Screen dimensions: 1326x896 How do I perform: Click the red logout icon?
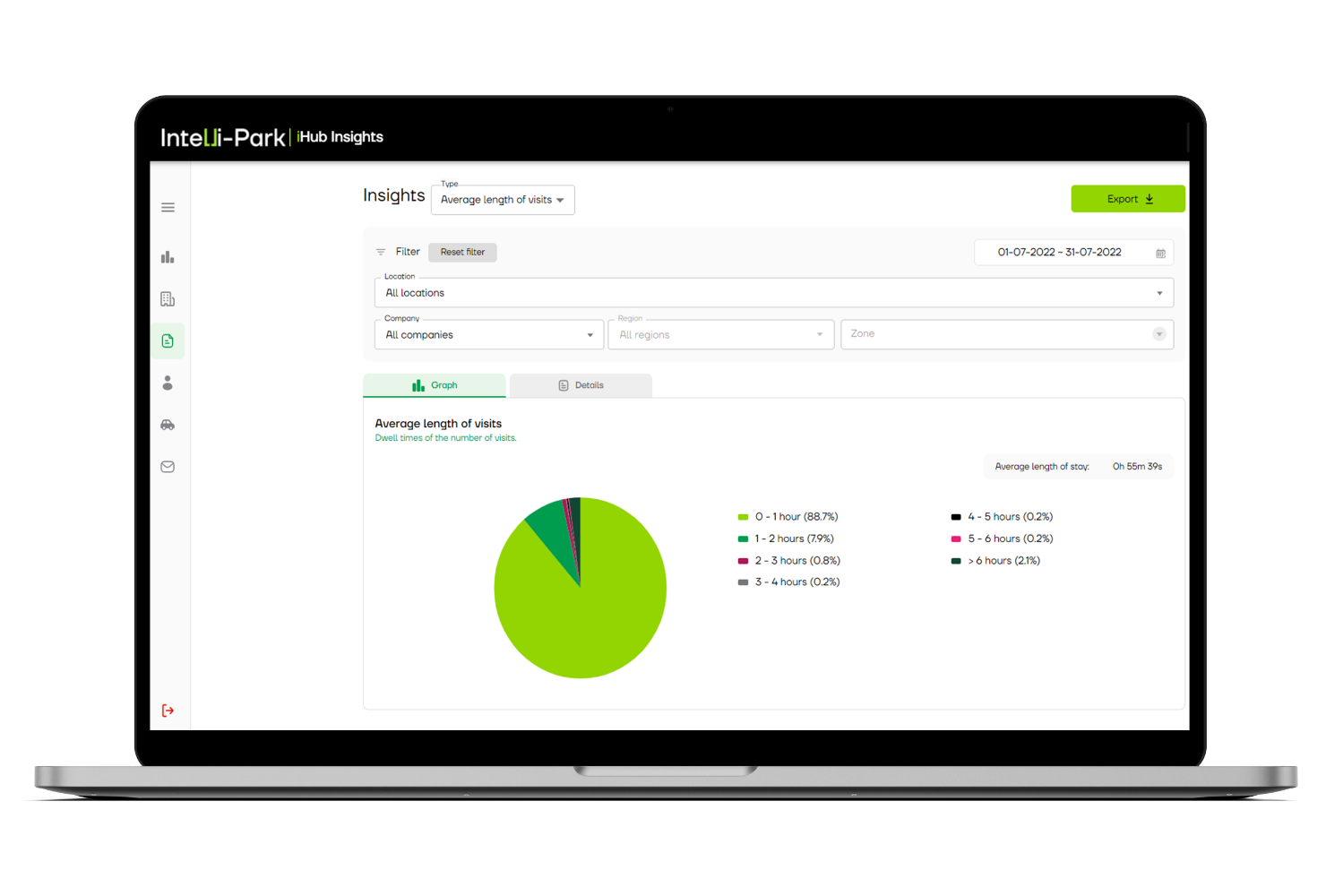[x=168, y=711]
